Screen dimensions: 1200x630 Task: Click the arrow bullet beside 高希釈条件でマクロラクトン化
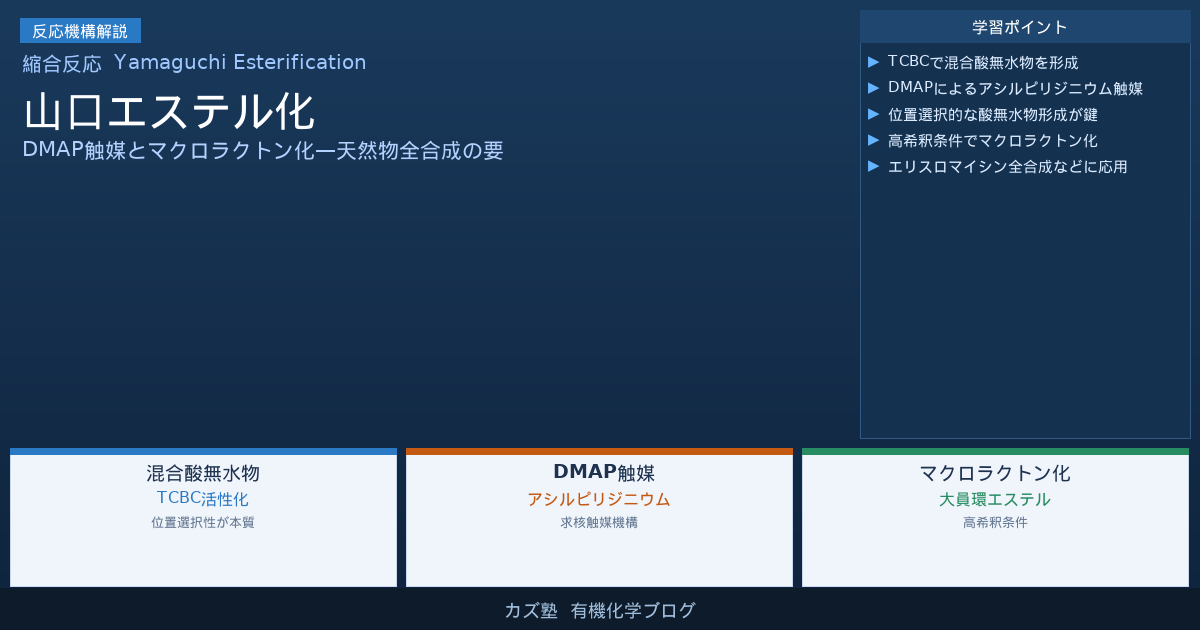(x=874, y=140)
